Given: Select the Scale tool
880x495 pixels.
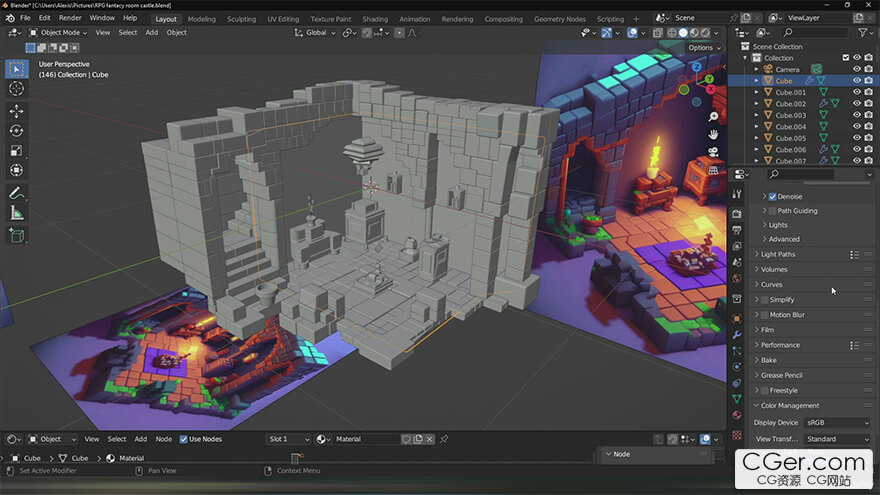Looking at the screenshot, I should (16, 150).
